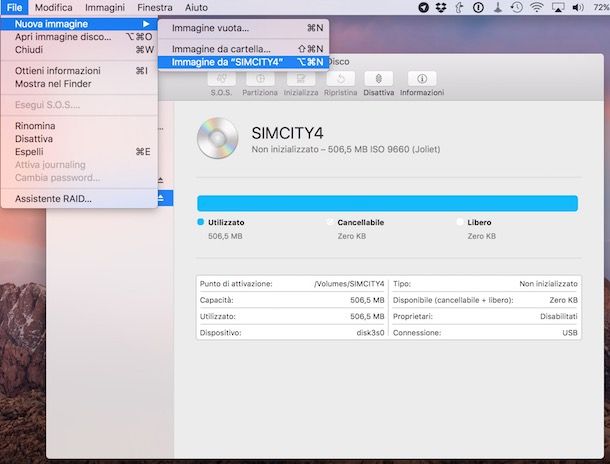Click the Ripristina toolbar icon
This screenshot has width=610, height=464.
coord(340,79)
